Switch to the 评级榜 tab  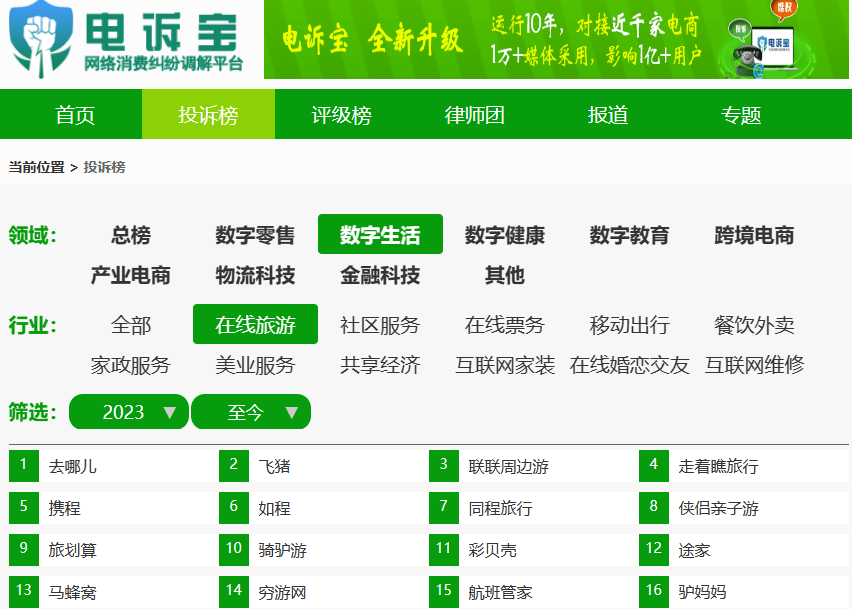tap(341, 115)
